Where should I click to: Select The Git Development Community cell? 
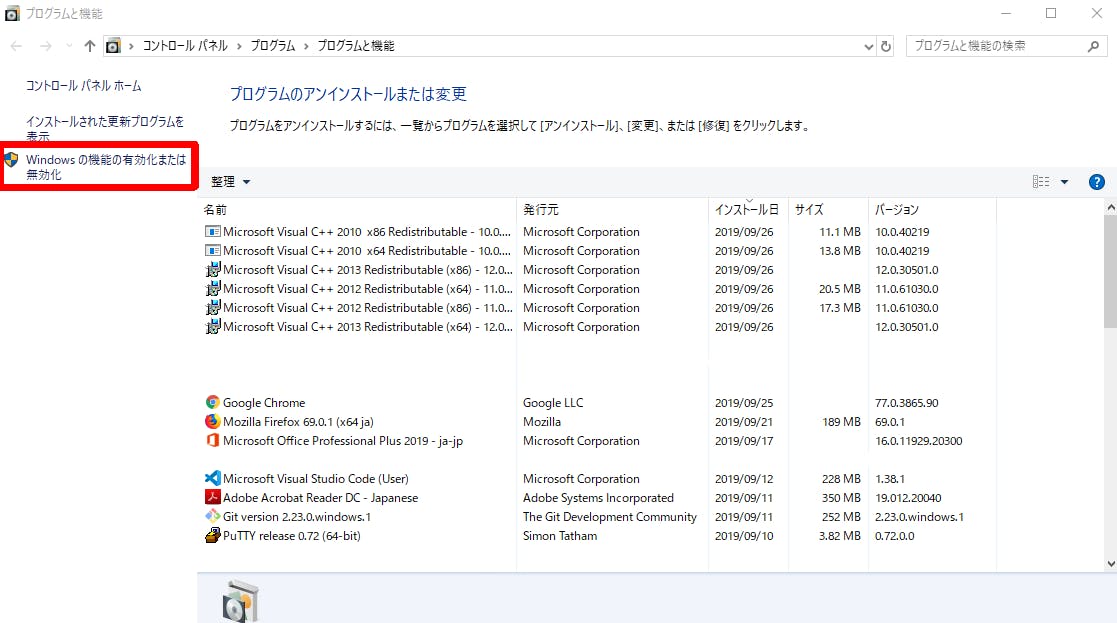coord(610,516)
